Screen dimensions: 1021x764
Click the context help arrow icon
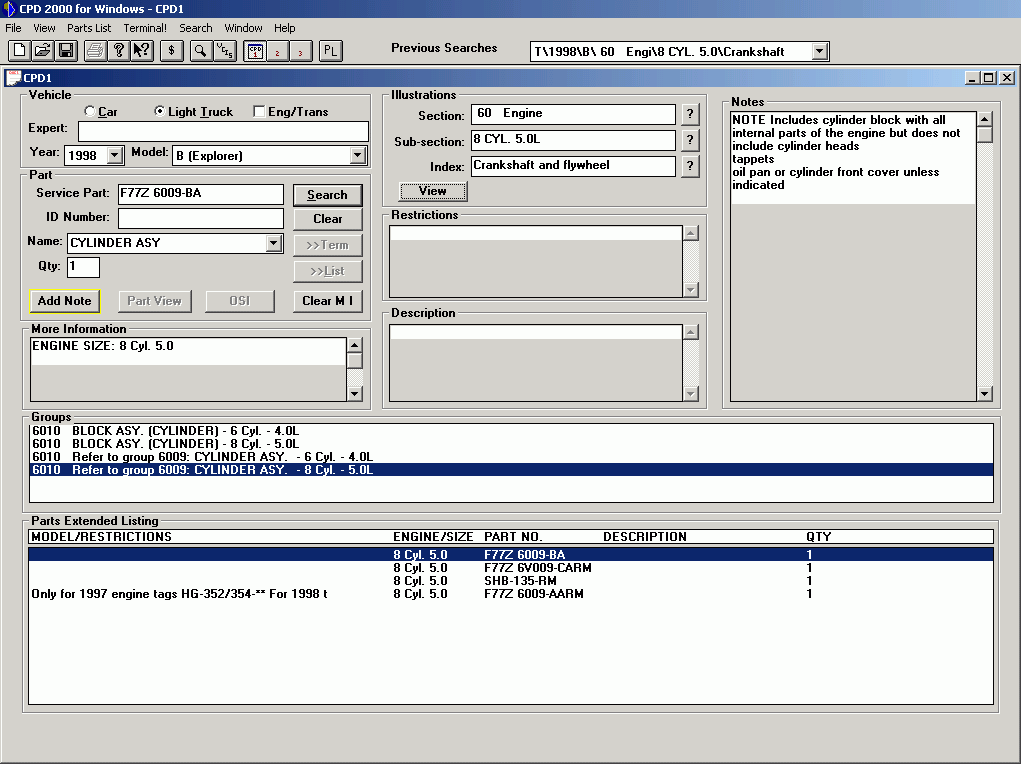click(142, 51)
